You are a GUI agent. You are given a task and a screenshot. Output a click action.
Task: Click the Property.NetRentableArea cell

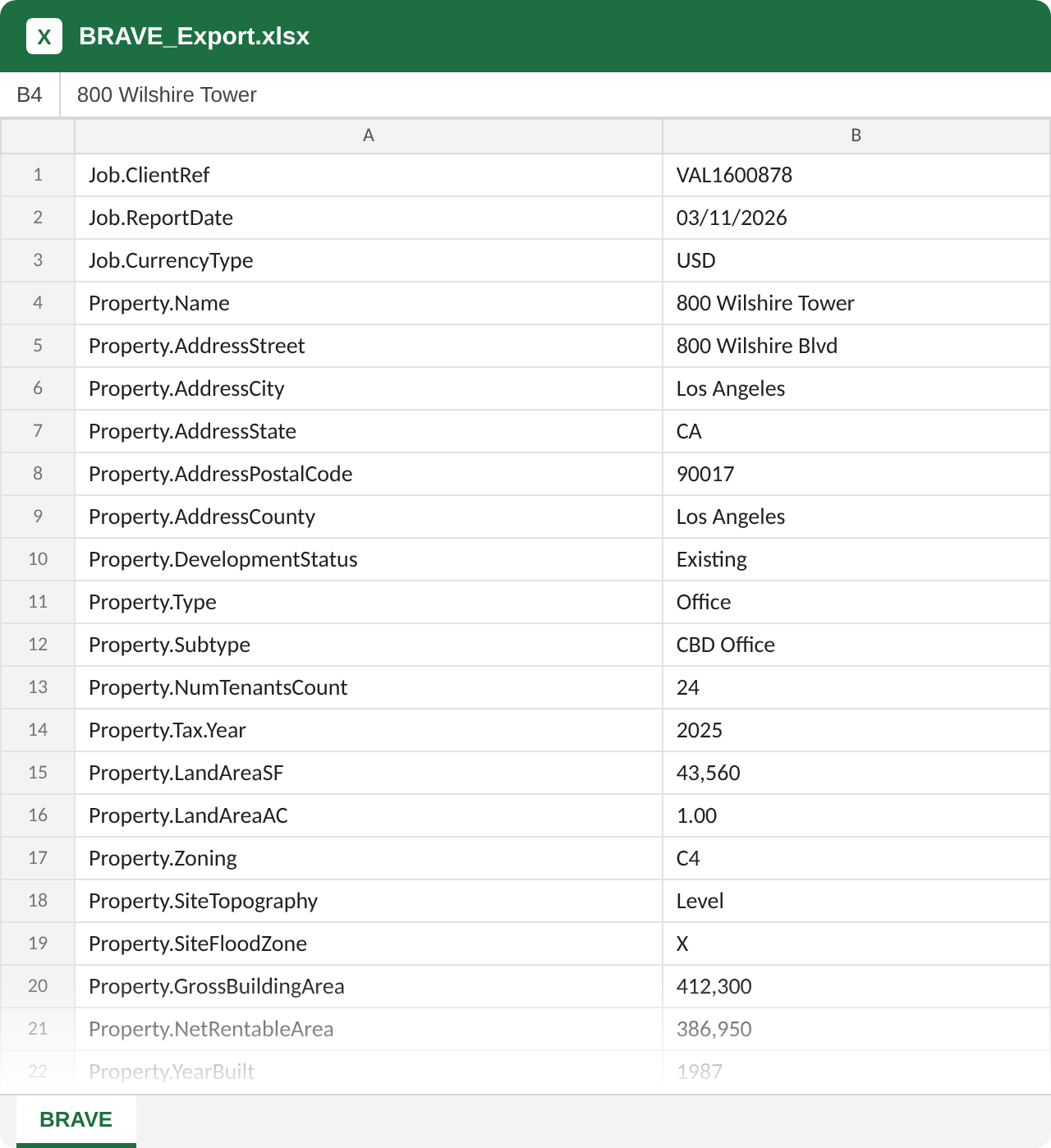pos(369,1029)
